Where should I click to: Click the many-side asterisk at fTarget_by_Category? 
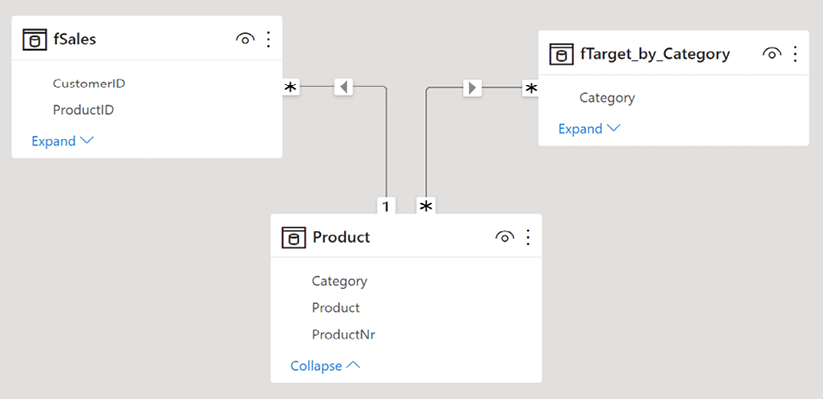tap(531, 88)
